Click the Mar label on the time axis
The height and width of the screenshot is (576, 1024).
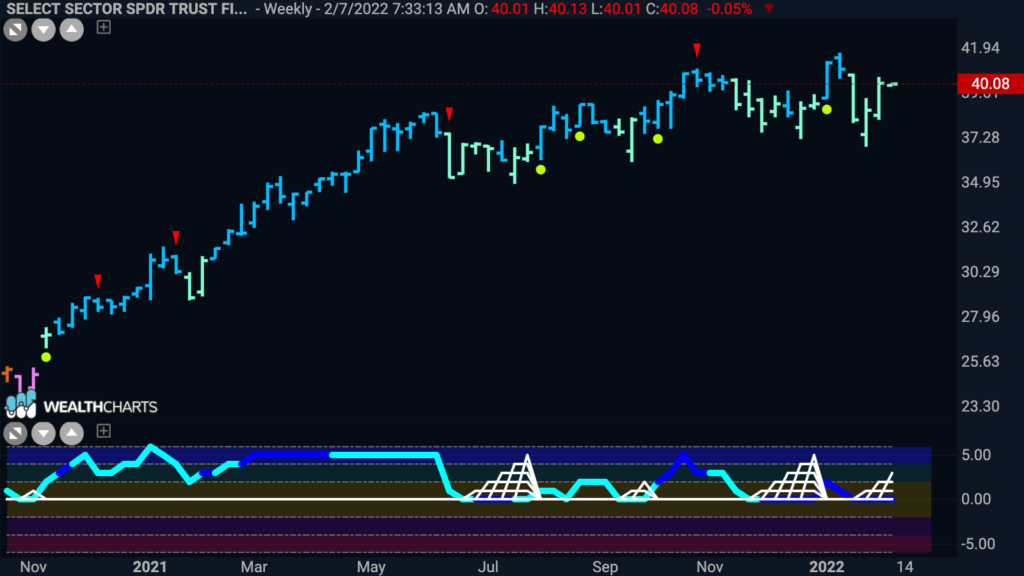(x=253, y=566)
